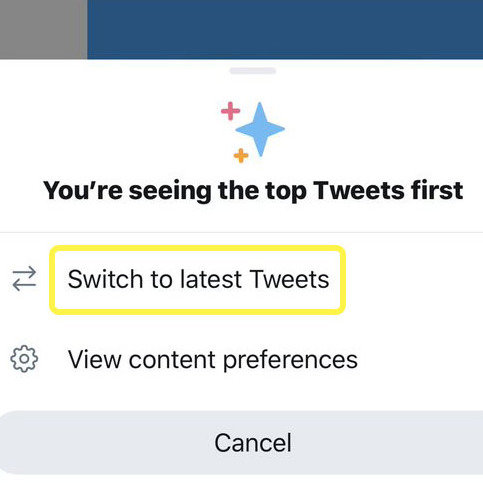Click the divider line below the heading
The width and height of the screenshot is (483, 483).
pyautogui.click(x=241, y=232)
